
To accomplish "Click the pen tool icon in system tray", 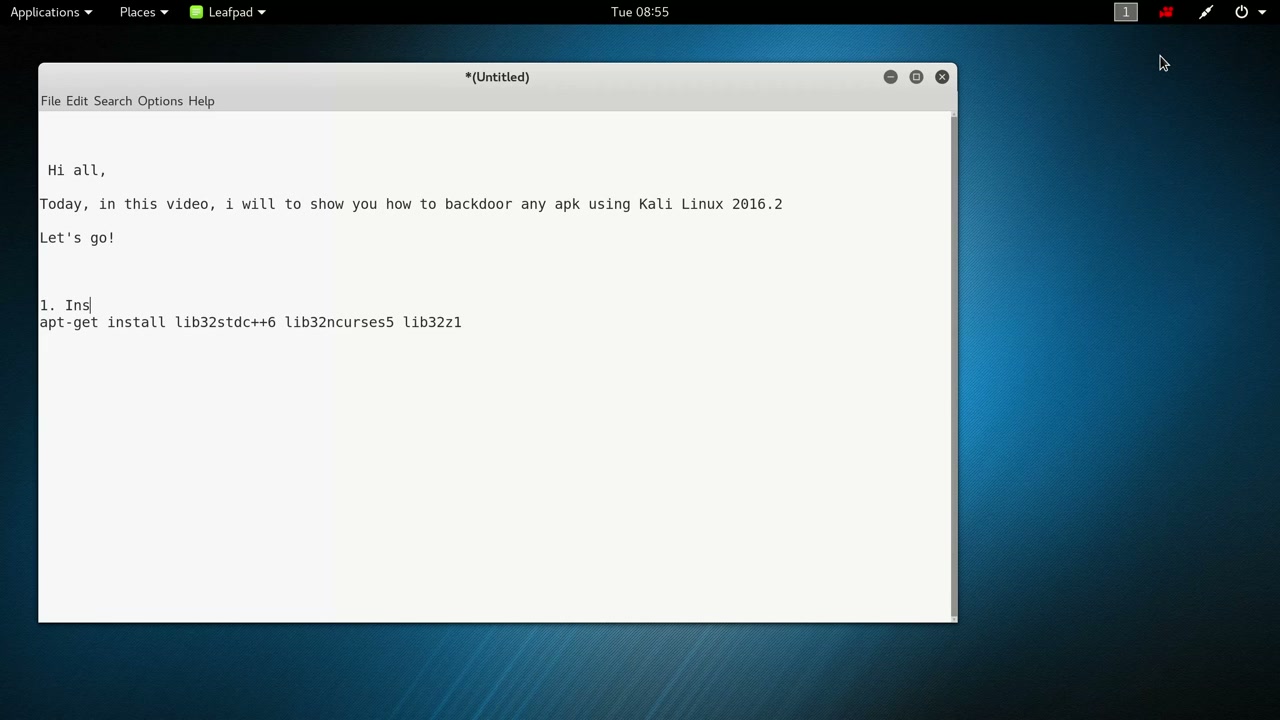I will tap(1206, 12).
